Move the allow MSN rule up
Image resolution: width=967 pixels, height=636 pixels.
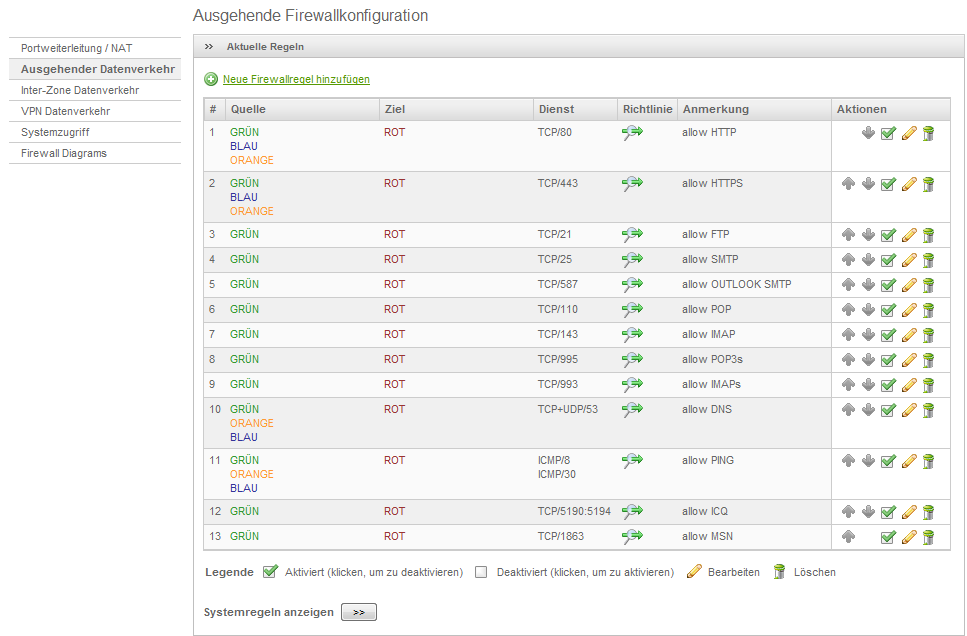coord(848,537)
